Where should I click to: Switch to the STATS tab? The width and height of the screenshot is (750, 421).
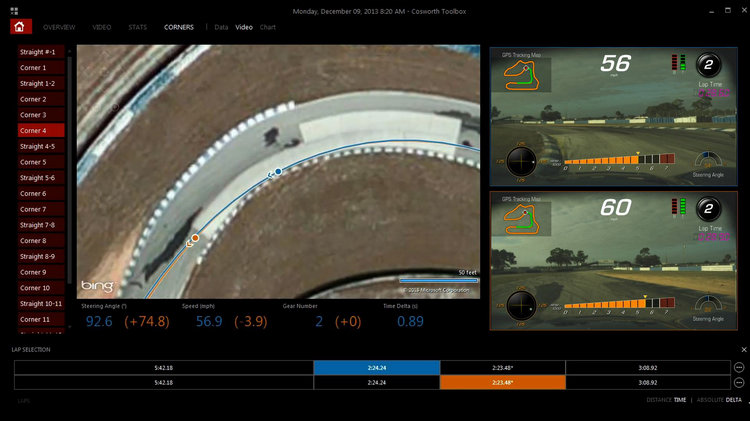point(137,27)
